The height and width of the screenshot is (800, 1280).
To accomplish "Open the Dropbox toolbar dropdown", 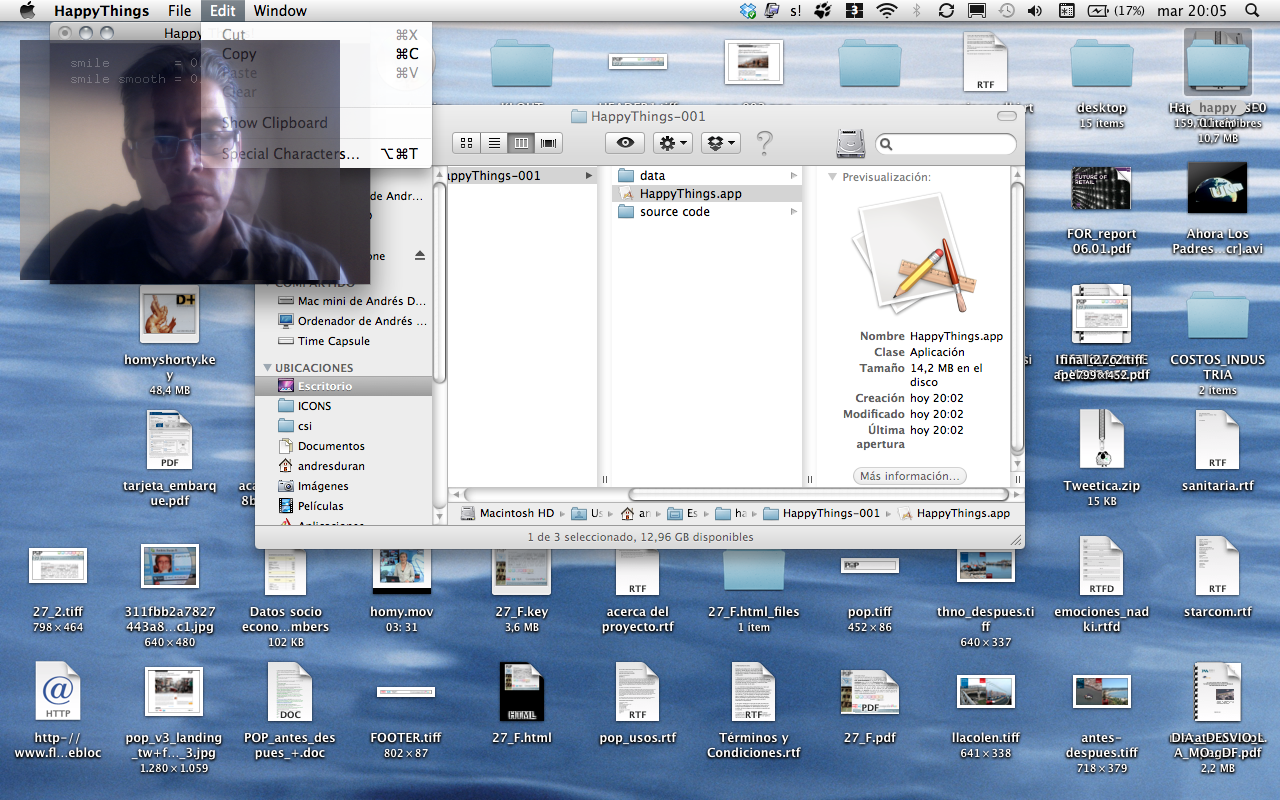I will (x=720, y=143).
